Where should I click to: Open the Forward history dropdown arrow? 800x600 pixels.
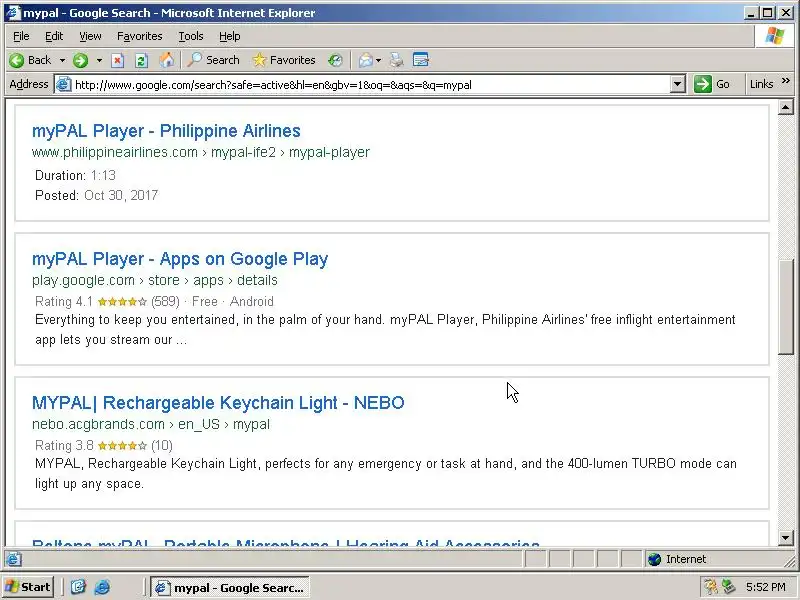pyautogui.click(x=99, y=60)
